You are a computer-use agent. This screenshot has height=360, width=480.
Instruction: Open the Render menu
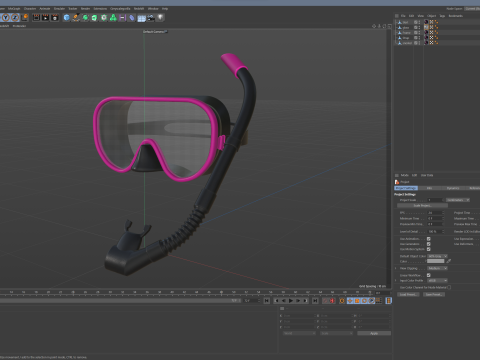click(85, 9)
